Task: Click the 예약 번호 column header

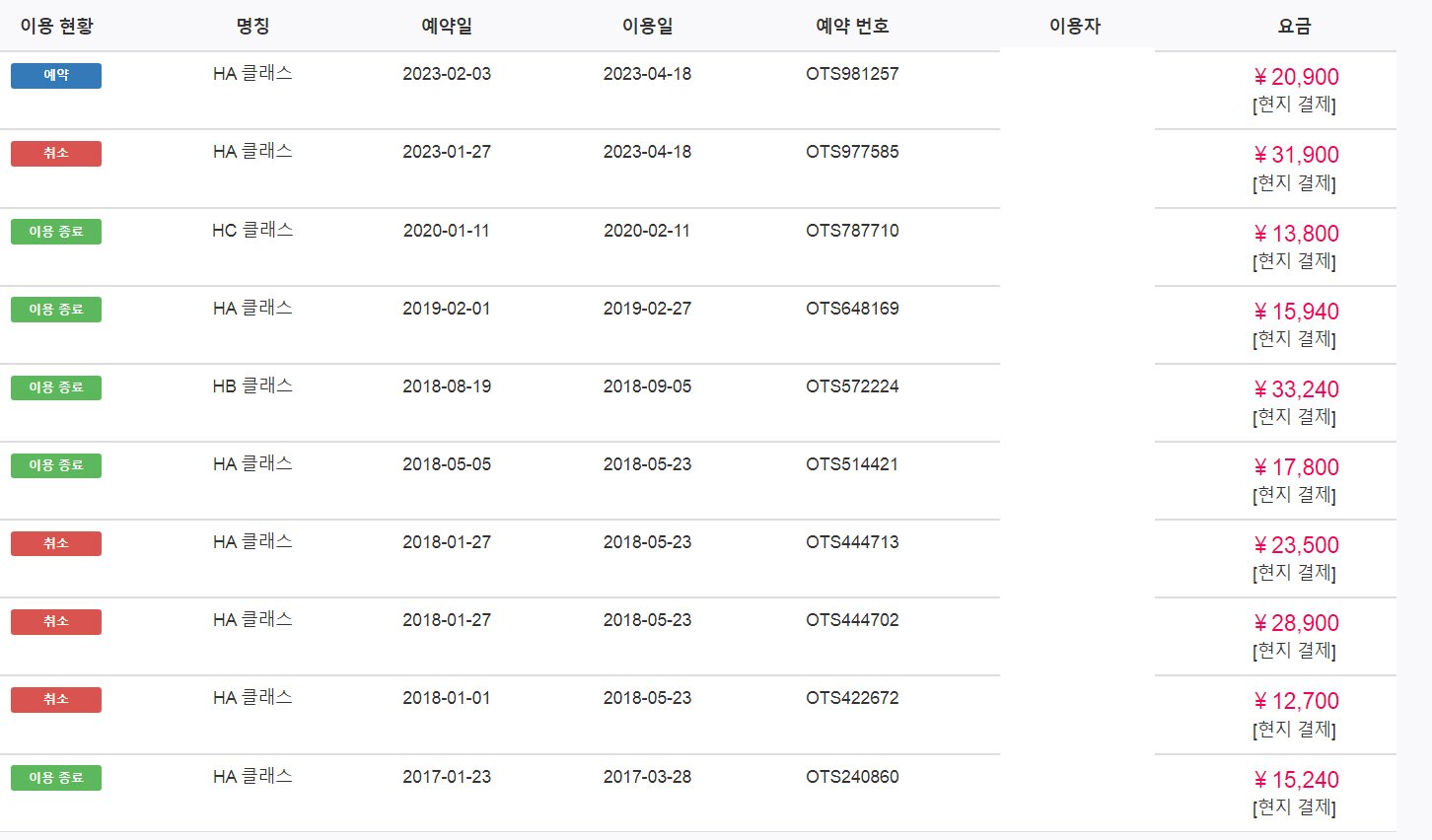Action: click(x=852, y=27)
